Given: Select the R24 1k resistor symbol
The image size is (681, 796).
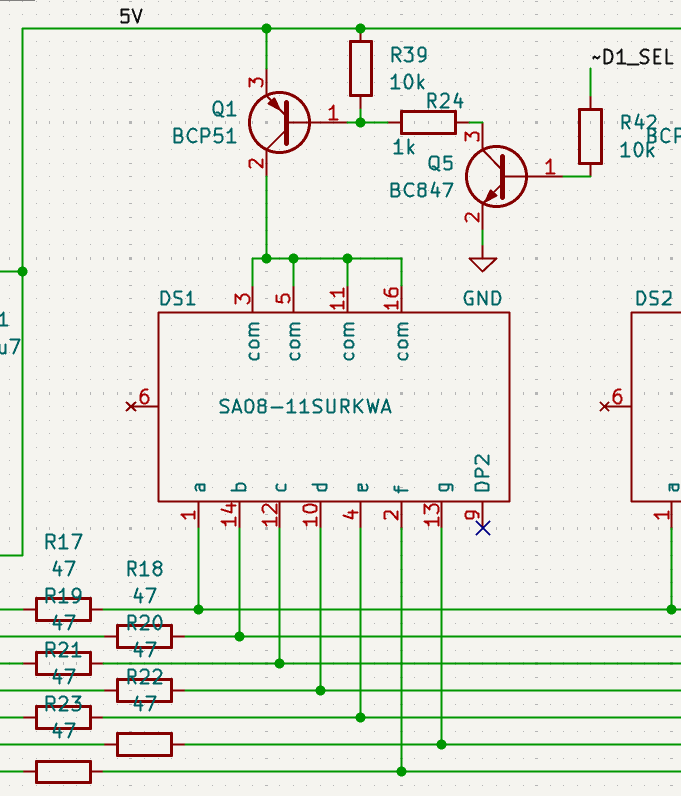Looking at the screenshot, I should (x=428, y=122).
